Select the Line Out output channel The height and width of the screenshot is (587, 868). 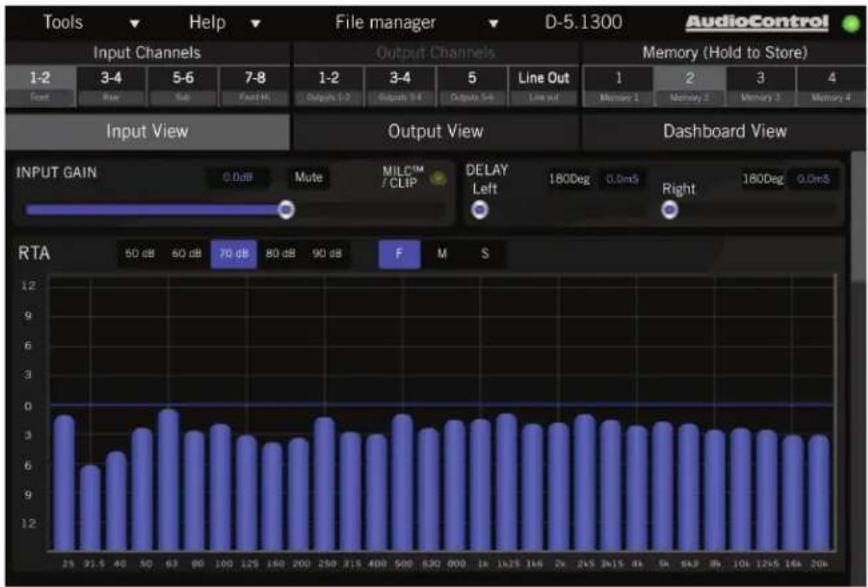(544, 86)
